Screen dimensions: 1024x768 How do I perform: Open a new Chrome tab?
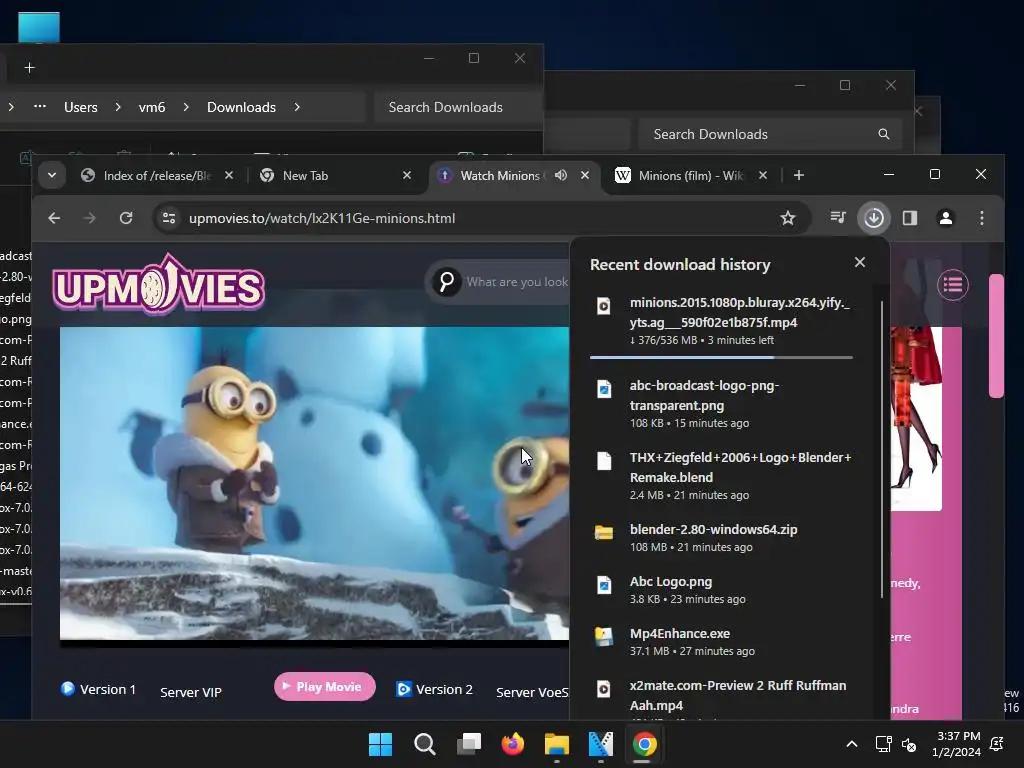click(799, 175)
